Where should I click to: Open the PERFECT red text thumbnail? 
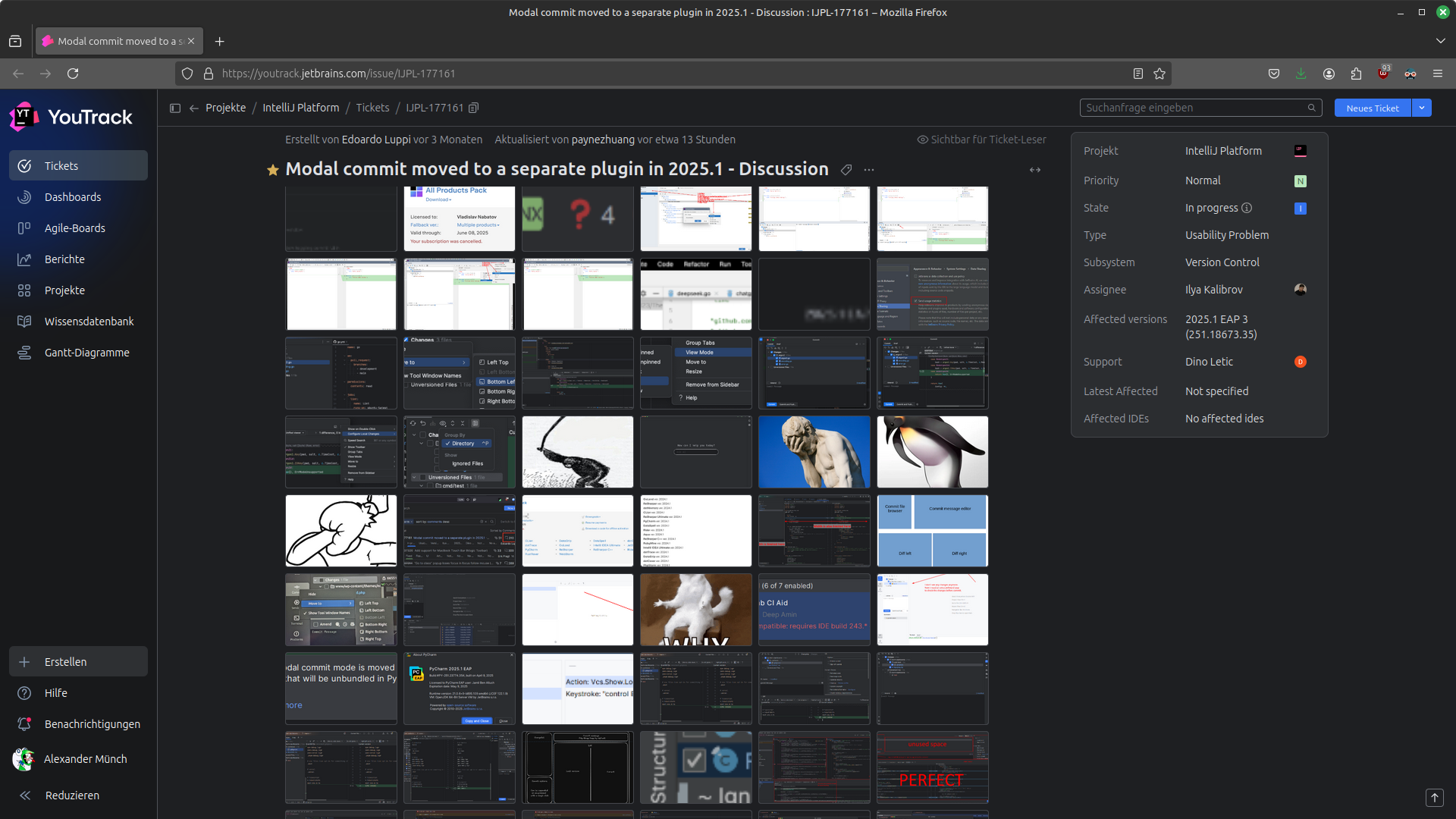(x=933, y=767)
